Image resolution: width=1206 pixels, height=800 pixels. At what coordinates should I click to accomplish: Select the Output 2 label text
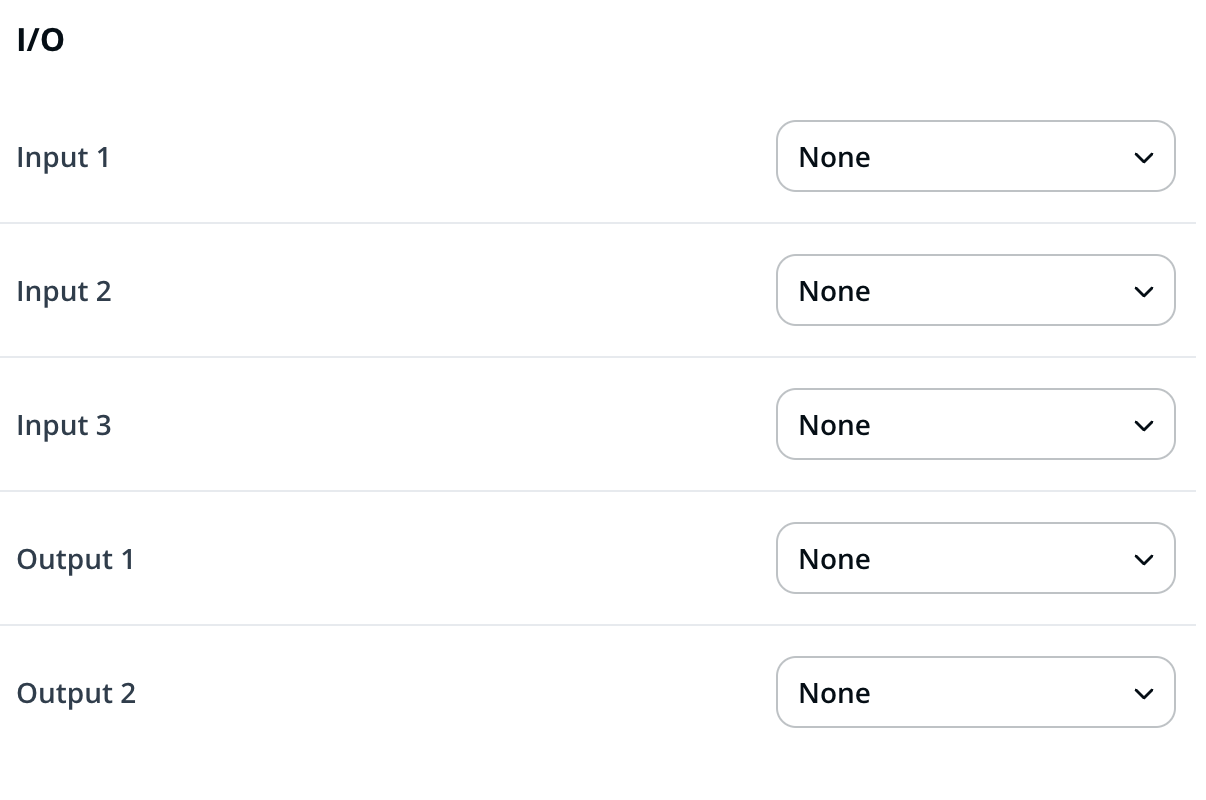point(76,694)
